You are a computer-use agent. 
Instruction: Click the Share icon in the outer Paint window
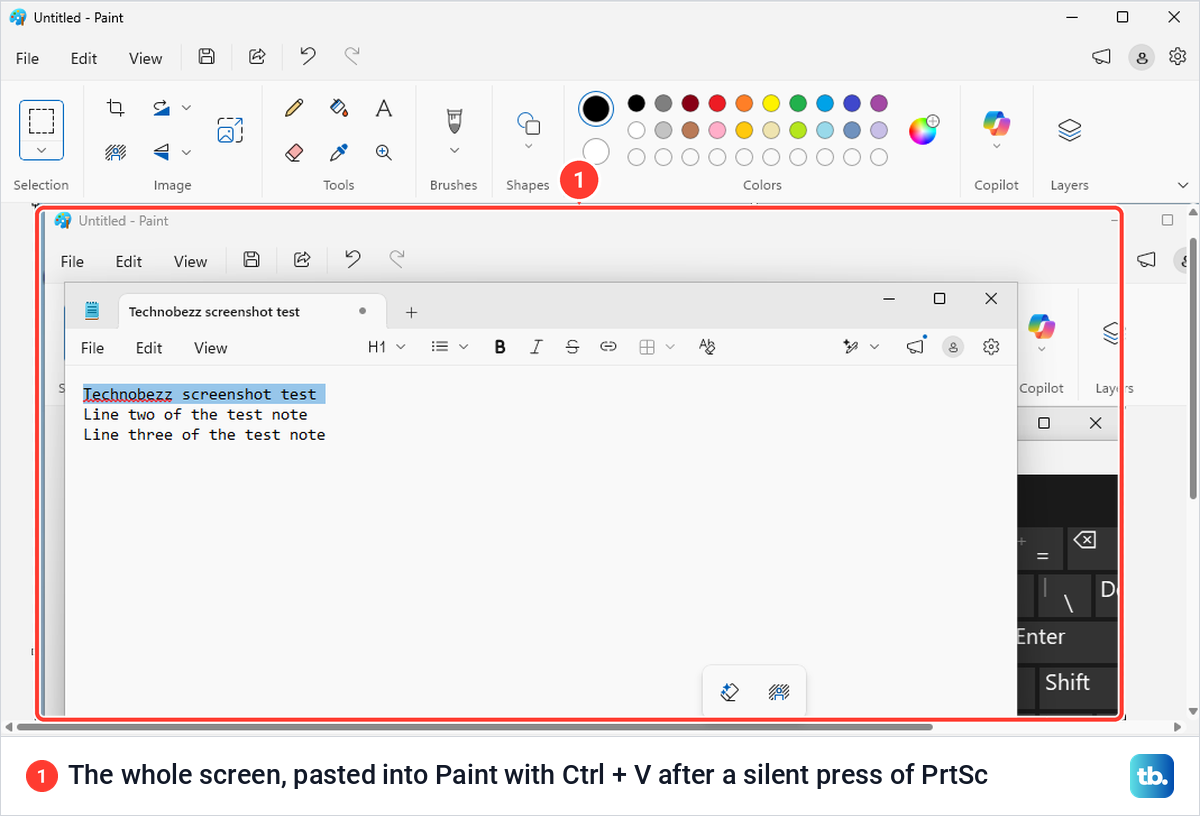coord(257,57)
